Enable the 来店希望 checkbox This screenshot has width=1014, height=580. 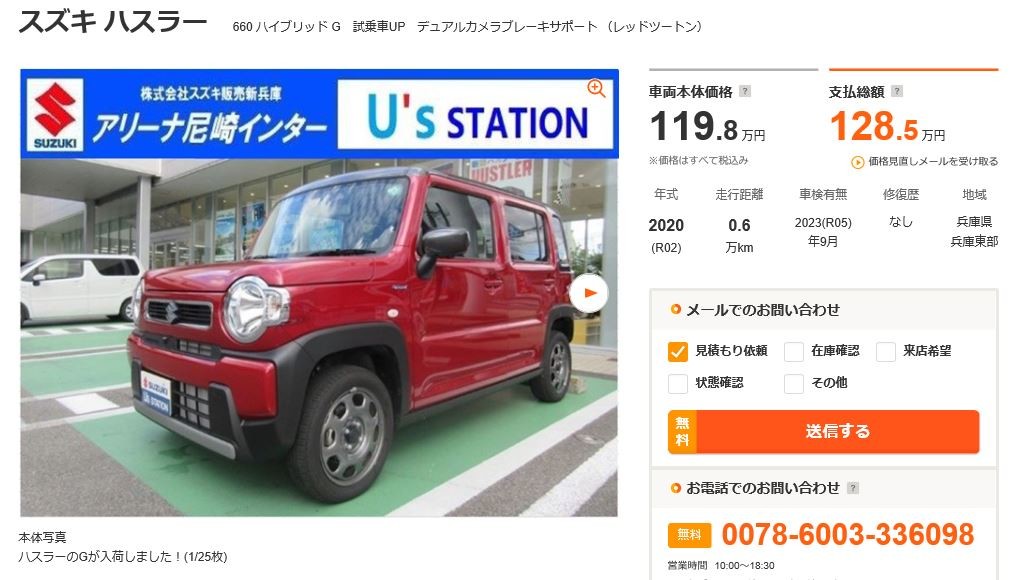pyautogui.click(x=885, y=352)
